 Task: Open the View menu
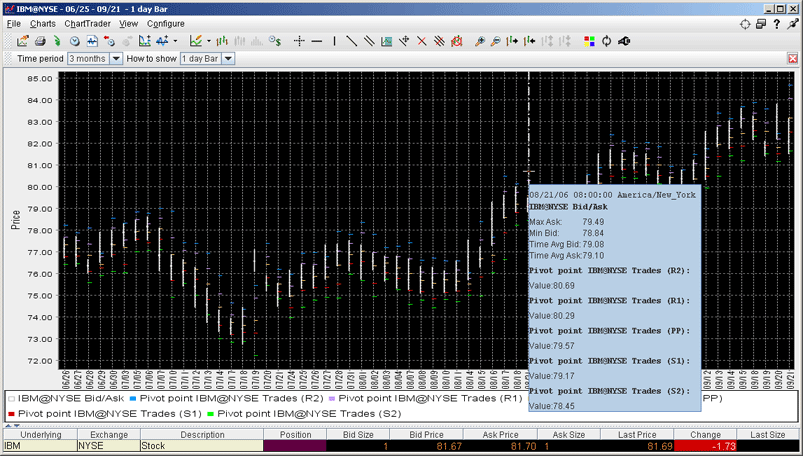pyautogui.click(x=129, y=24)
